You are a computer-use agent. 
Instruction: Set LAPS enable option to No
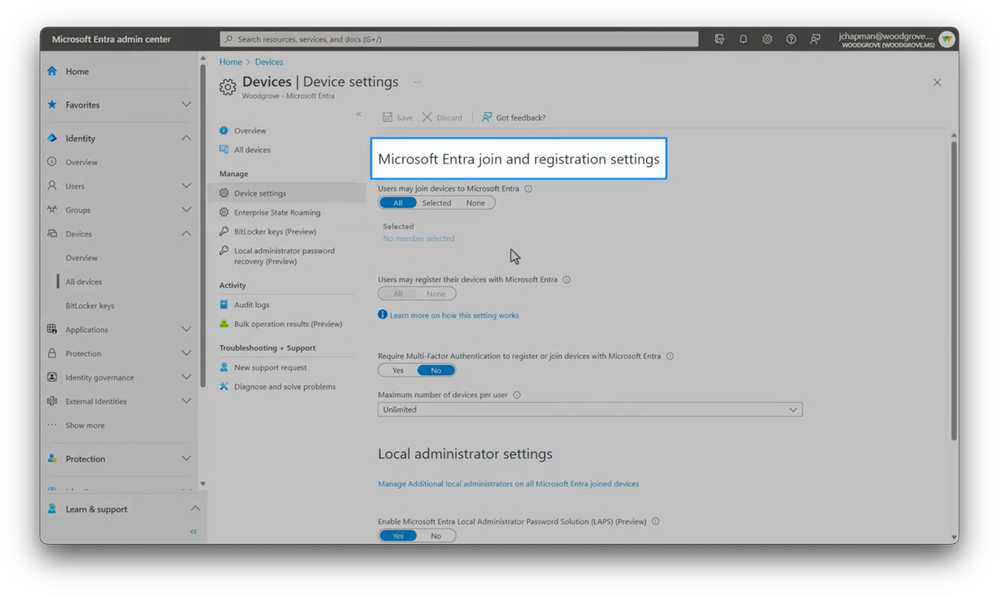(436, 536)
